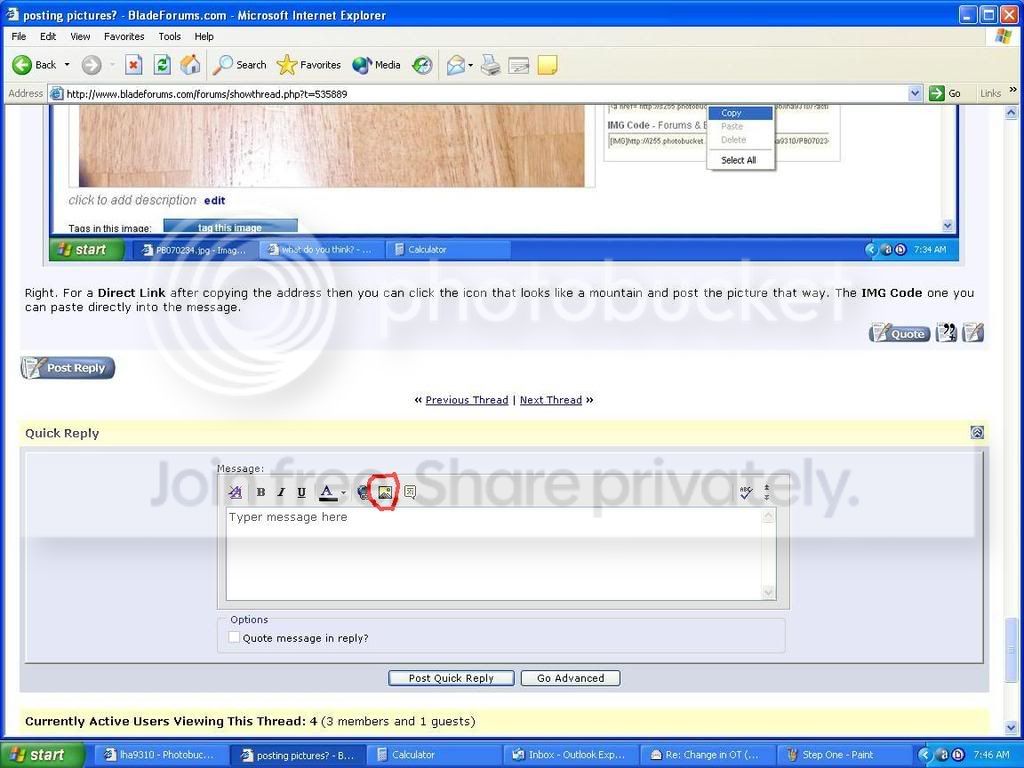Open the text color dropdown arrow

(x=344, y=493)
